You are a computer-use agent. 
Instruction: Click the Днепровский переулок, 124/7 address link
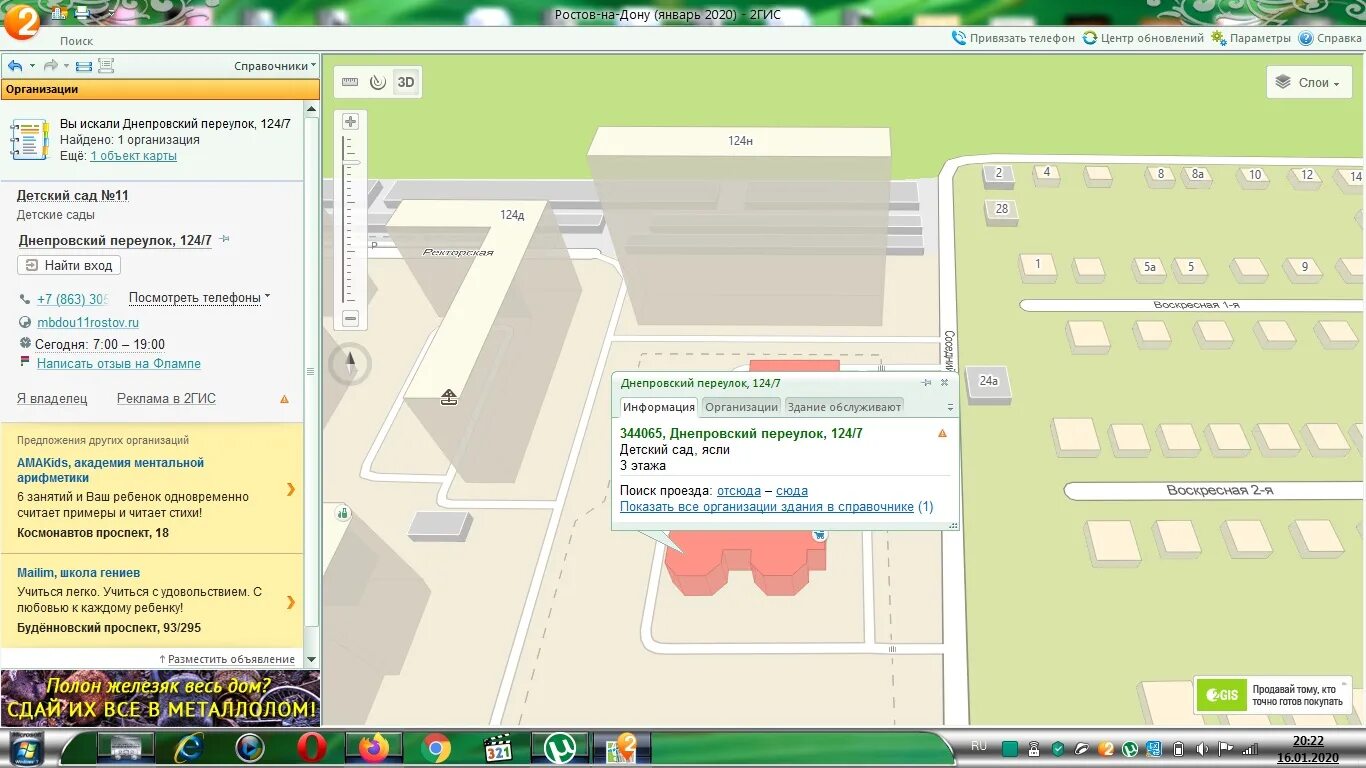[x=115, y=240]
